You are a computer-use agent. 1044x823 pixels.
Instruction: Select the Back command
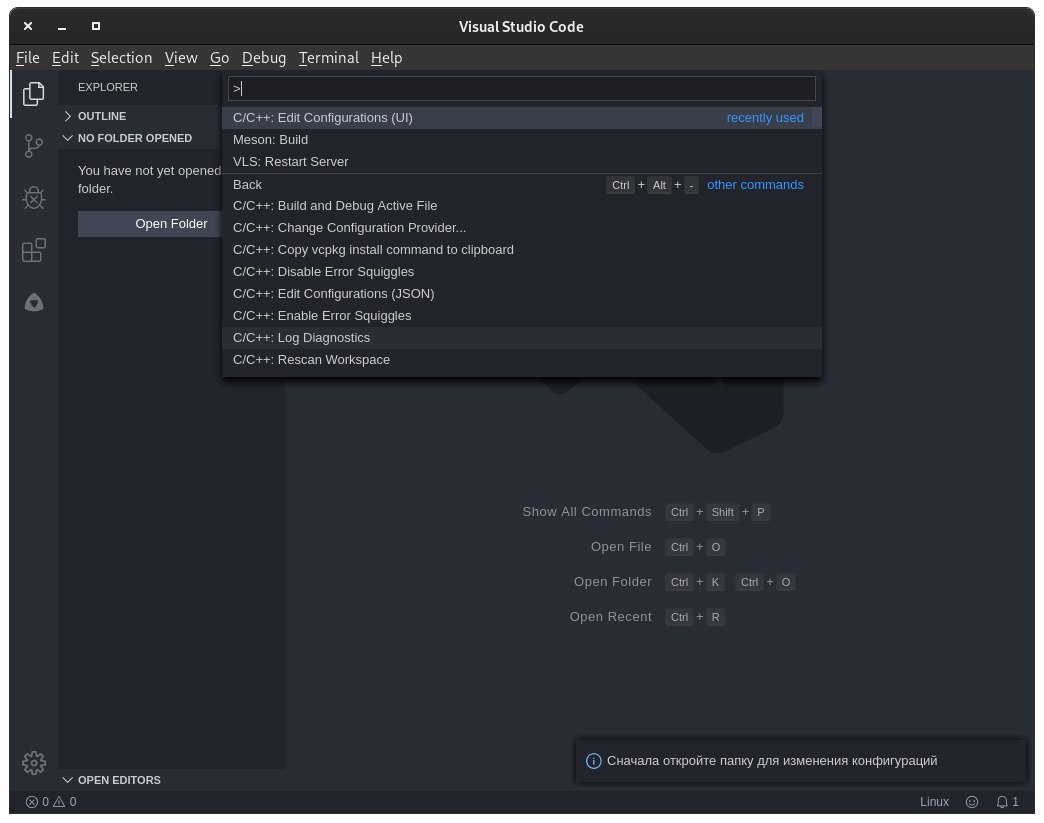click(x=521, y=184)
